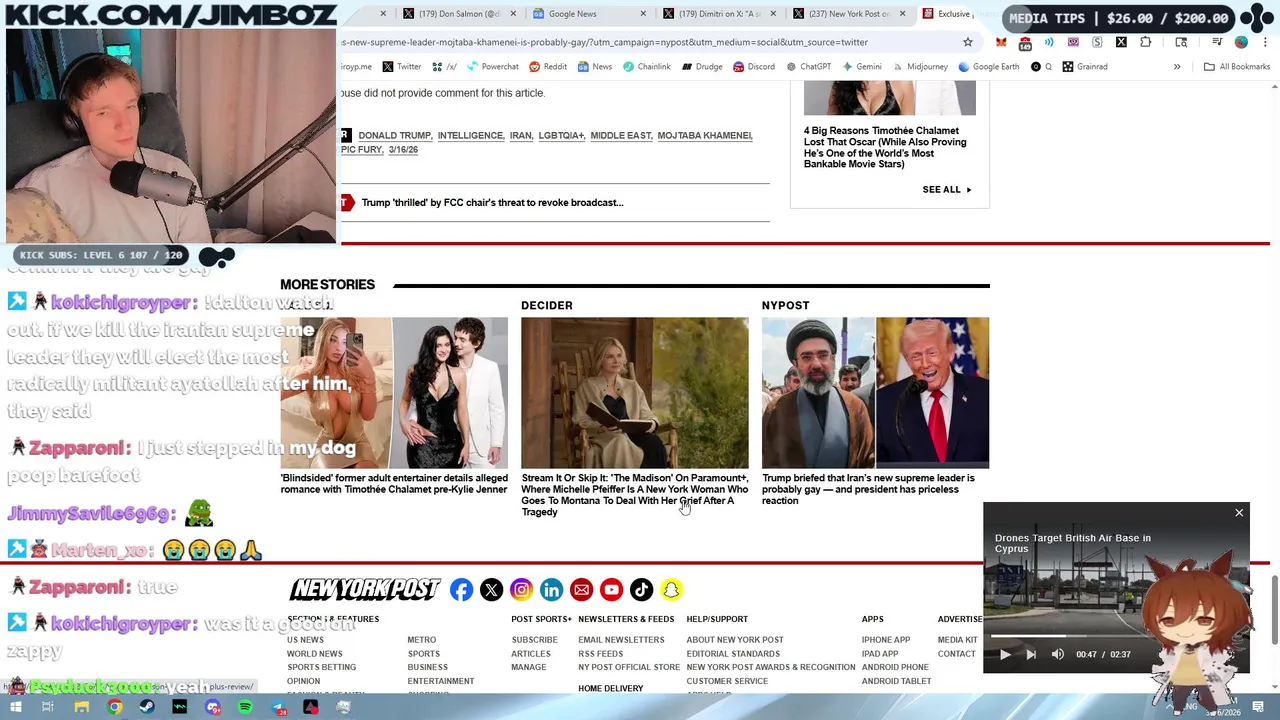Open The Madison Stream It story thumbnail
This screenshot has height=720, width=1280.
pyautogui.click(x=634, y=393)
